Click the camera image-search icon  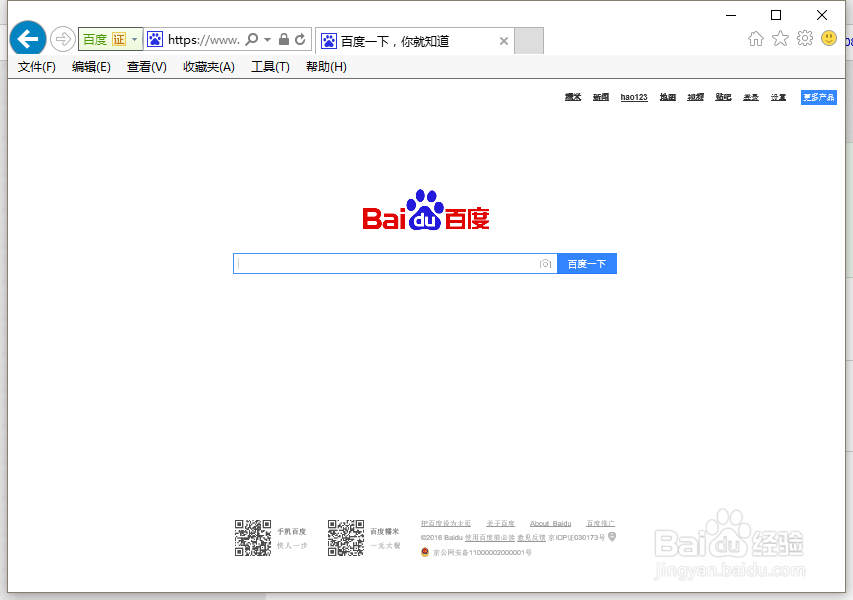[x=545, y=264]
